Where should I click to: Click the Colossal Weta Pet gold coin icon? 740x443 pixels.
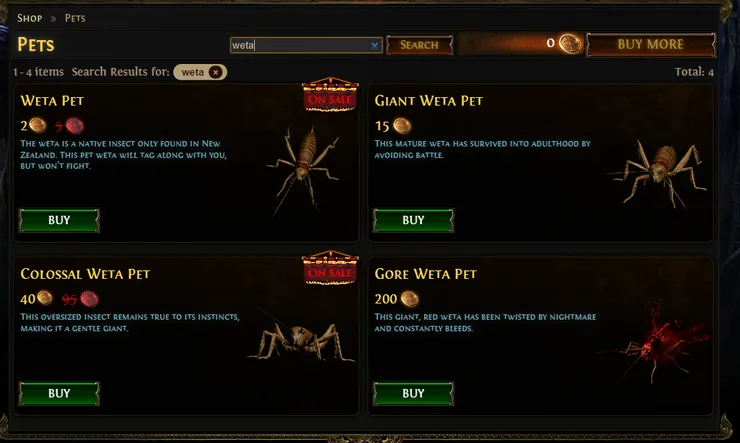click(x=45, y=298)
